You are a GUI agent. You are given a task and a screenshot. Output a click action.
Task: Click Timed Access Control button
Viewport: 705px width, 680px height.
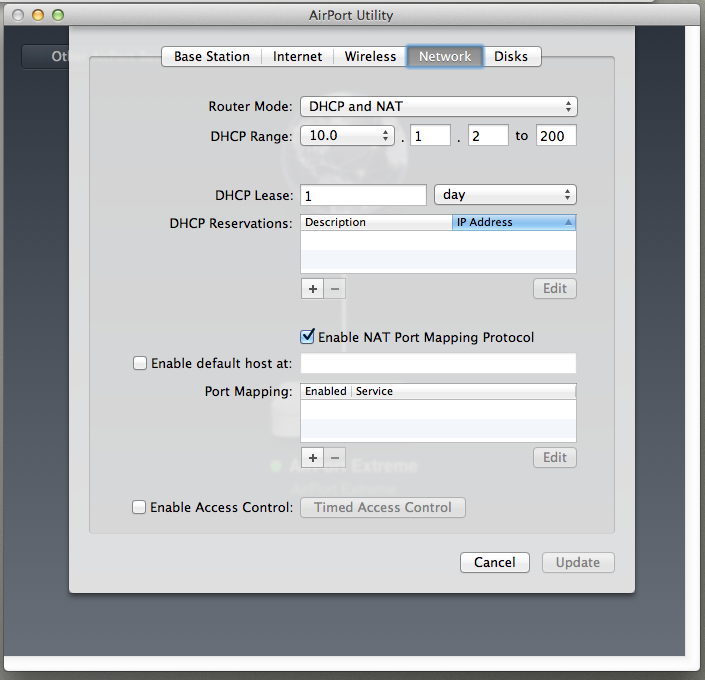pyautogui.click(x=383, y=508)
